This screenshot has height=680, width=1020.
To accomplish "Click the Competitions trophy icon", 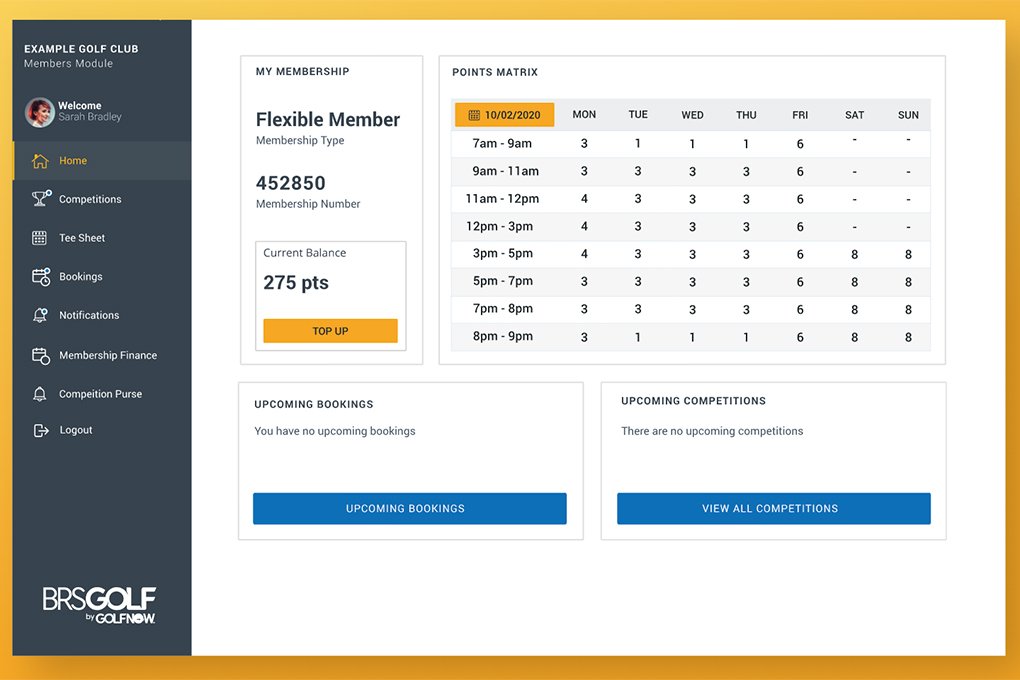I will (40, 199).
